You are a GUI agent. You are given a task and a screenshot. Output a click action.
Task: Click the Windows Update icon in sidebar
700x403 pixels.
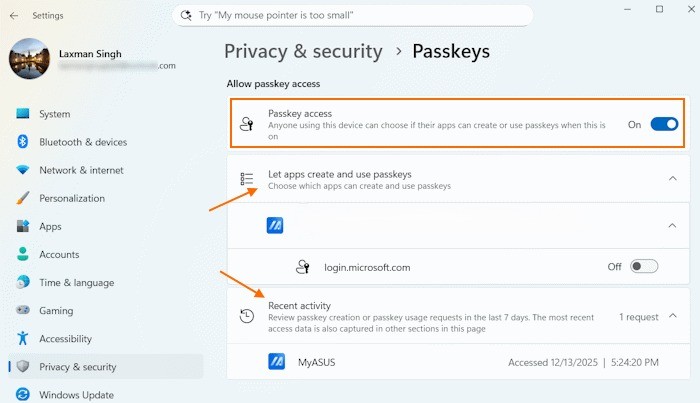(23, 394)
